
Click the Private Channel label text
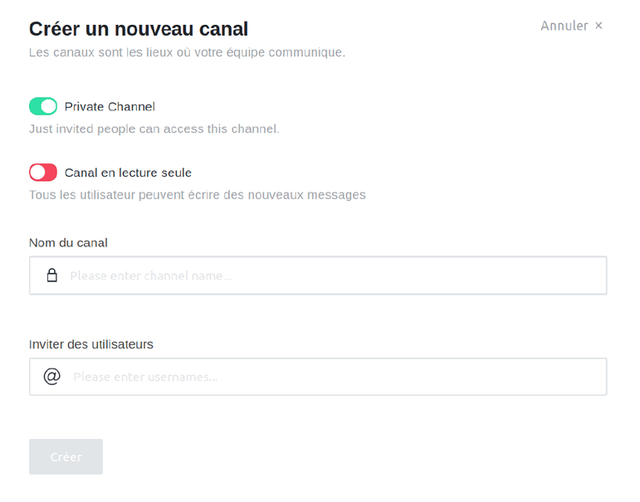(110, 106)
